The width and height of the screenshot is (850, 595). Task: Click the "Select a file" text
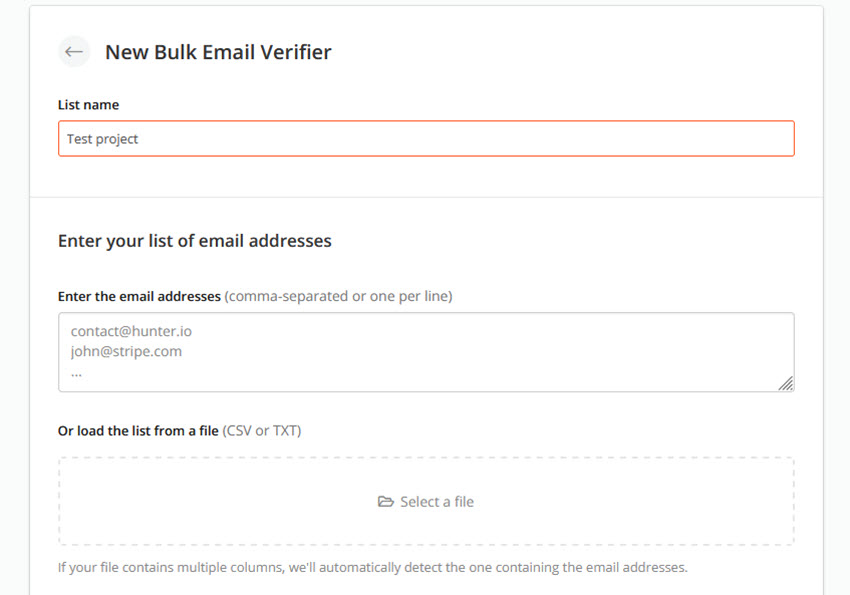tap(437, 502)
